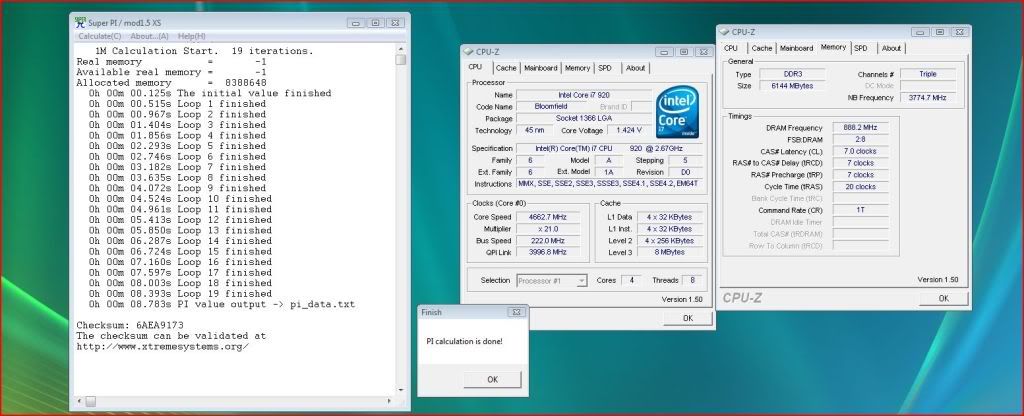The image size is (1024, 416).
Task: Select Cache tab in front CPU-Z window
Action: (505, 68)
